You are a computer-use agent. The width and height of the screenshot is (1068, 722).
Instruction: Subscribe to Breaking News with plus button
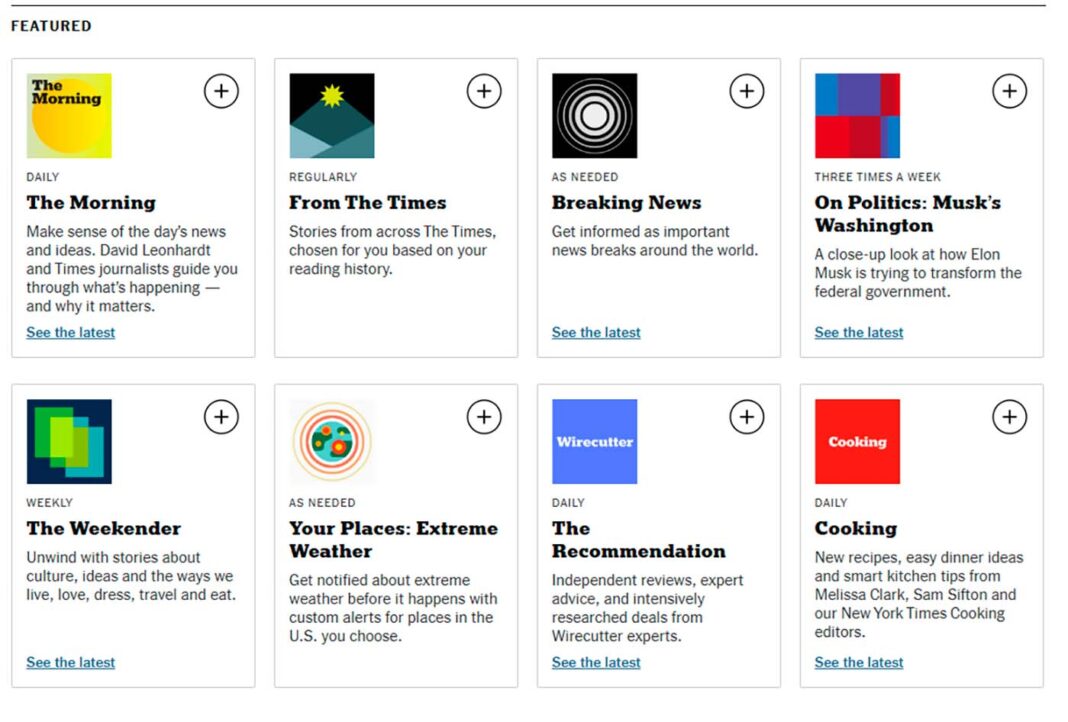tap(746, 91)
